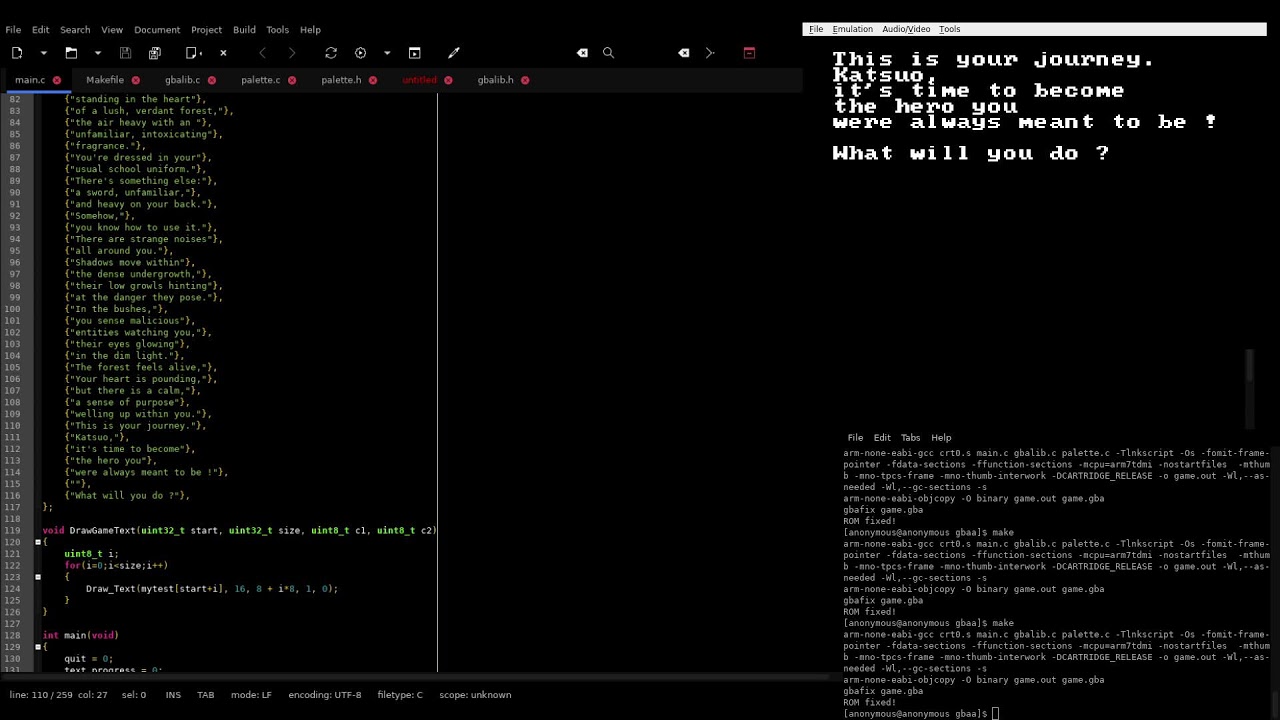Open the New file templates dropdown arrow

(43, 53)
